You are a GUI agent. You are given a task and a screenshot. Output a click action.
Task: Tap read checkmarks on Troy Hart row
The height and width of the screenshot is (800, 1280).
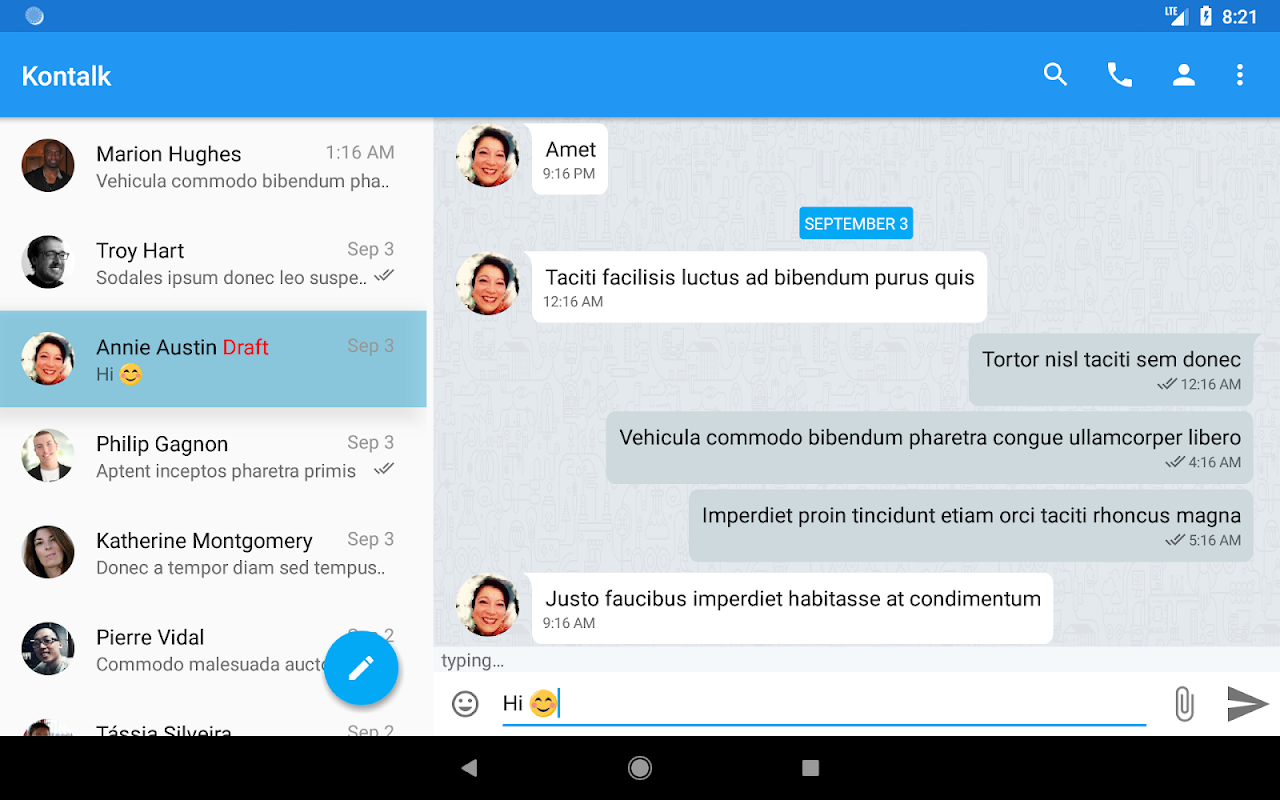click(384, 276)
